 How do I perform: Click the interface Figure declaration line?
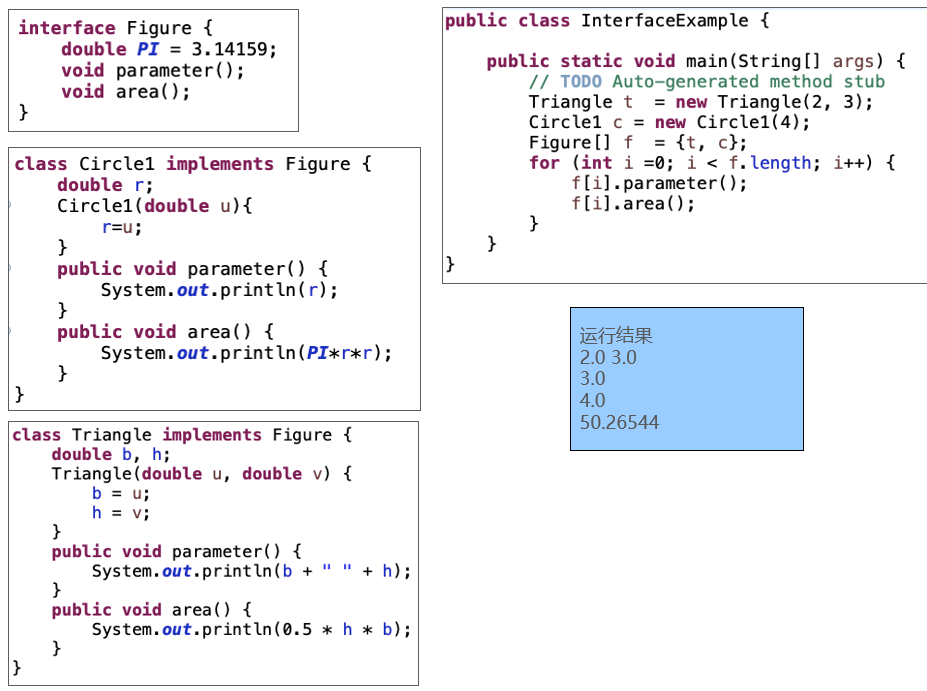115,28
